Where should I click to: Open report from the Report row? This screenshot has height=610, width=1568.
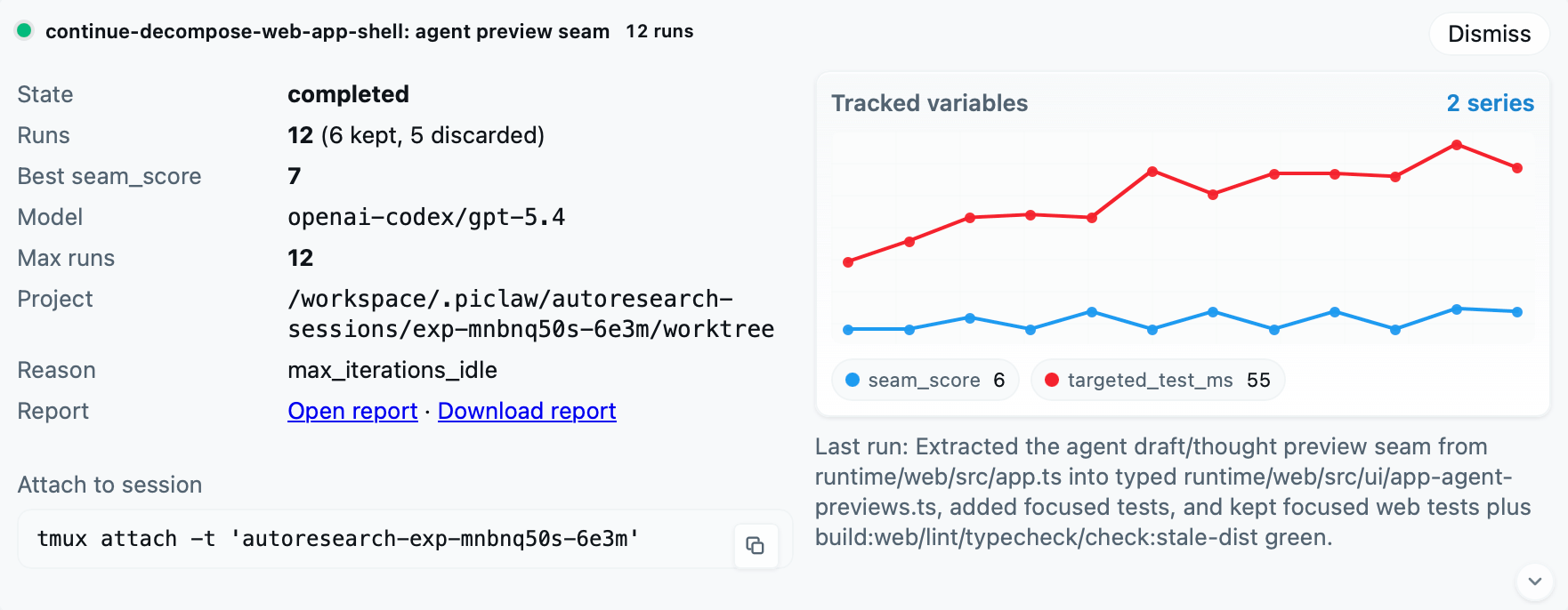pyautogui.click(x=352, y=411)
